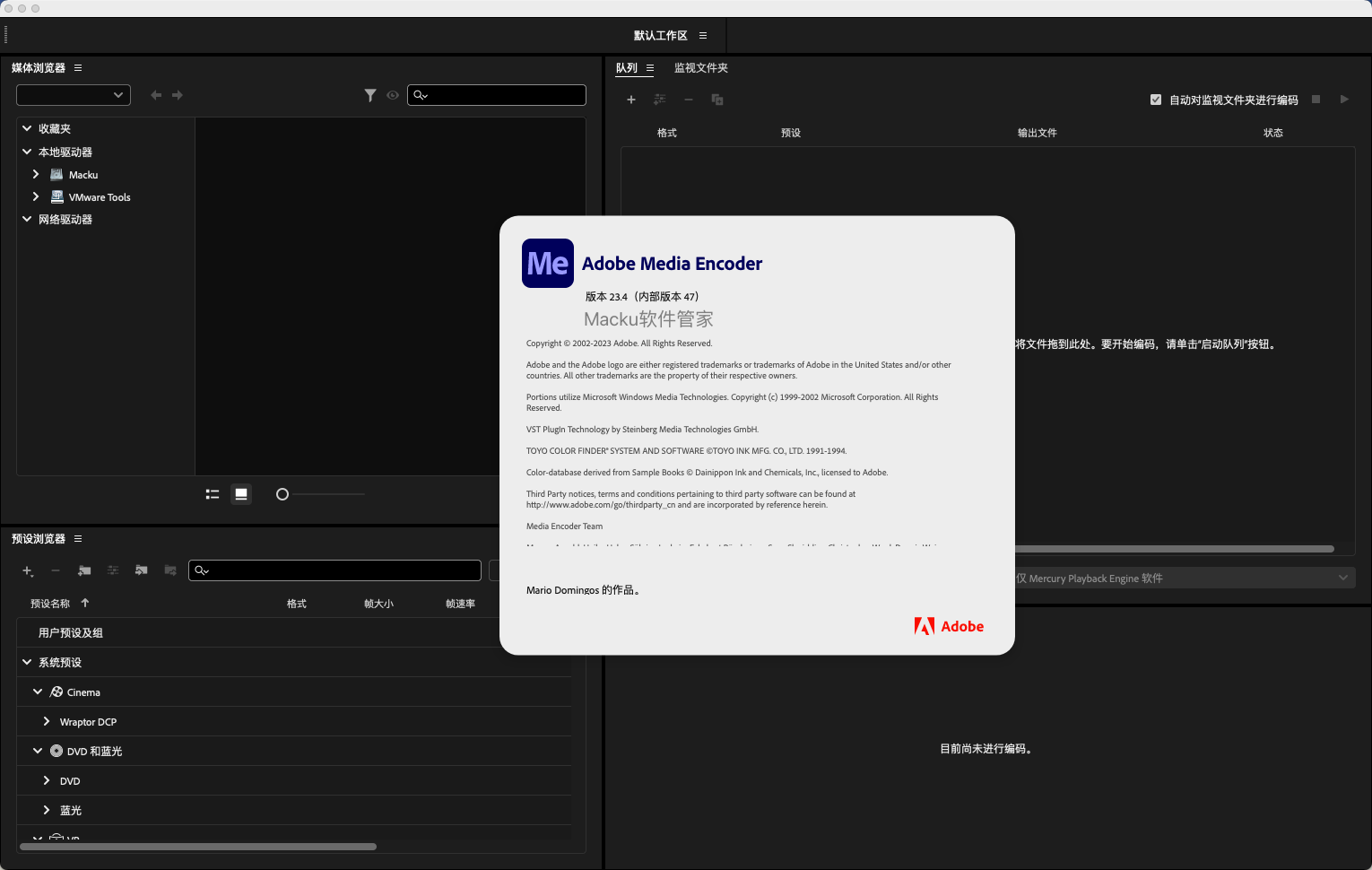1372x870 pixels.
Task: Expand the VMware Tools drive
Action: [36, 197]
